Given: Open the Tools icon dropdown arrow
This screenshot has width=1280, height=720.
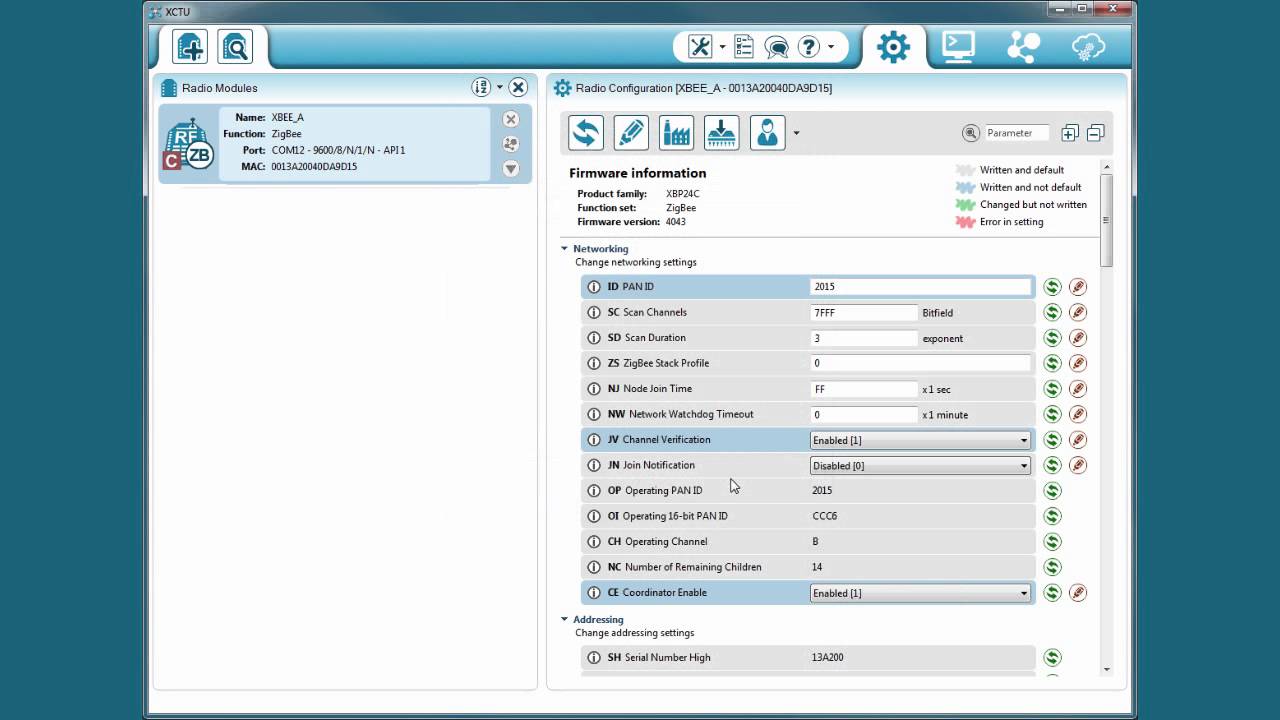Looking at the screenshot, I should [x=721, y=47].
